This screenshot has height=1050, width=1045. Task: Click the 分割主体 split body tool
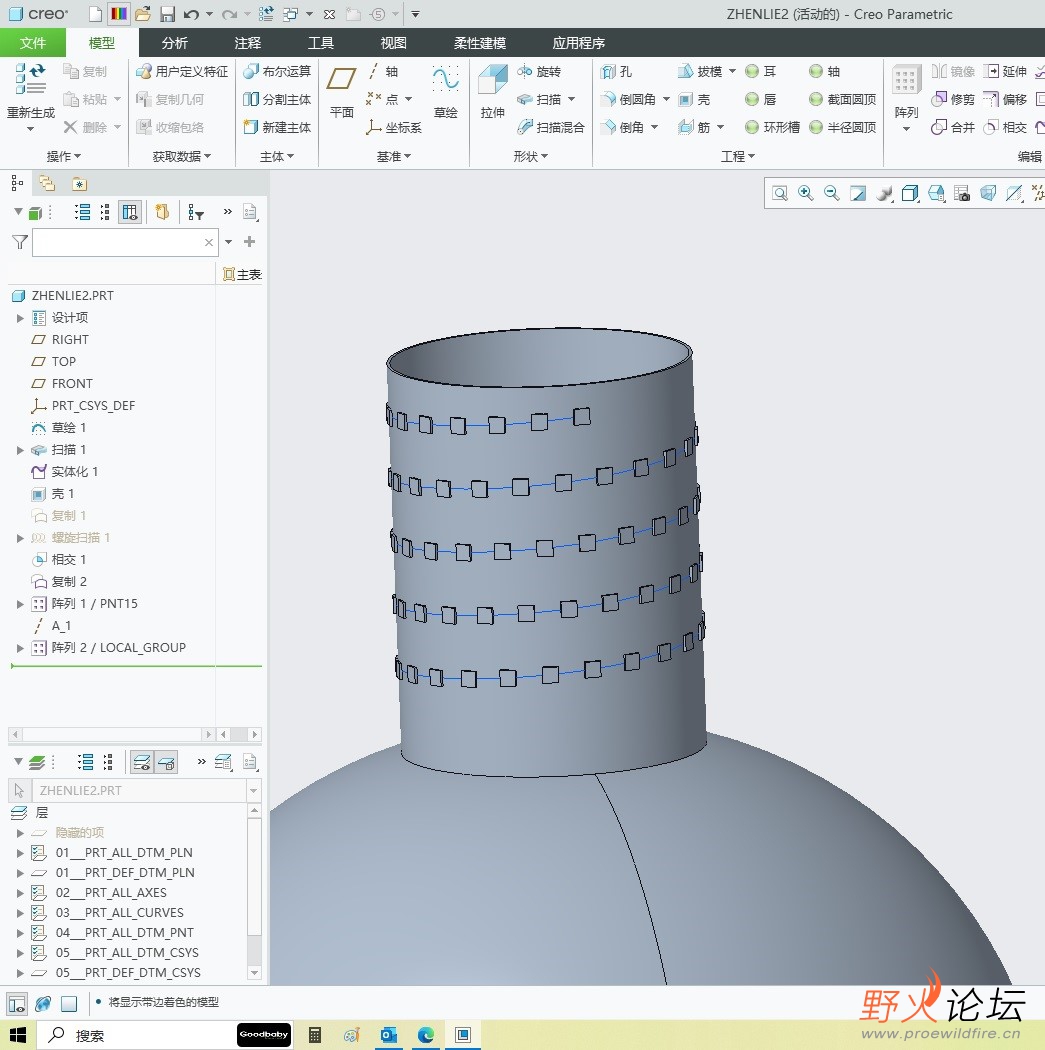click(277, 100)
